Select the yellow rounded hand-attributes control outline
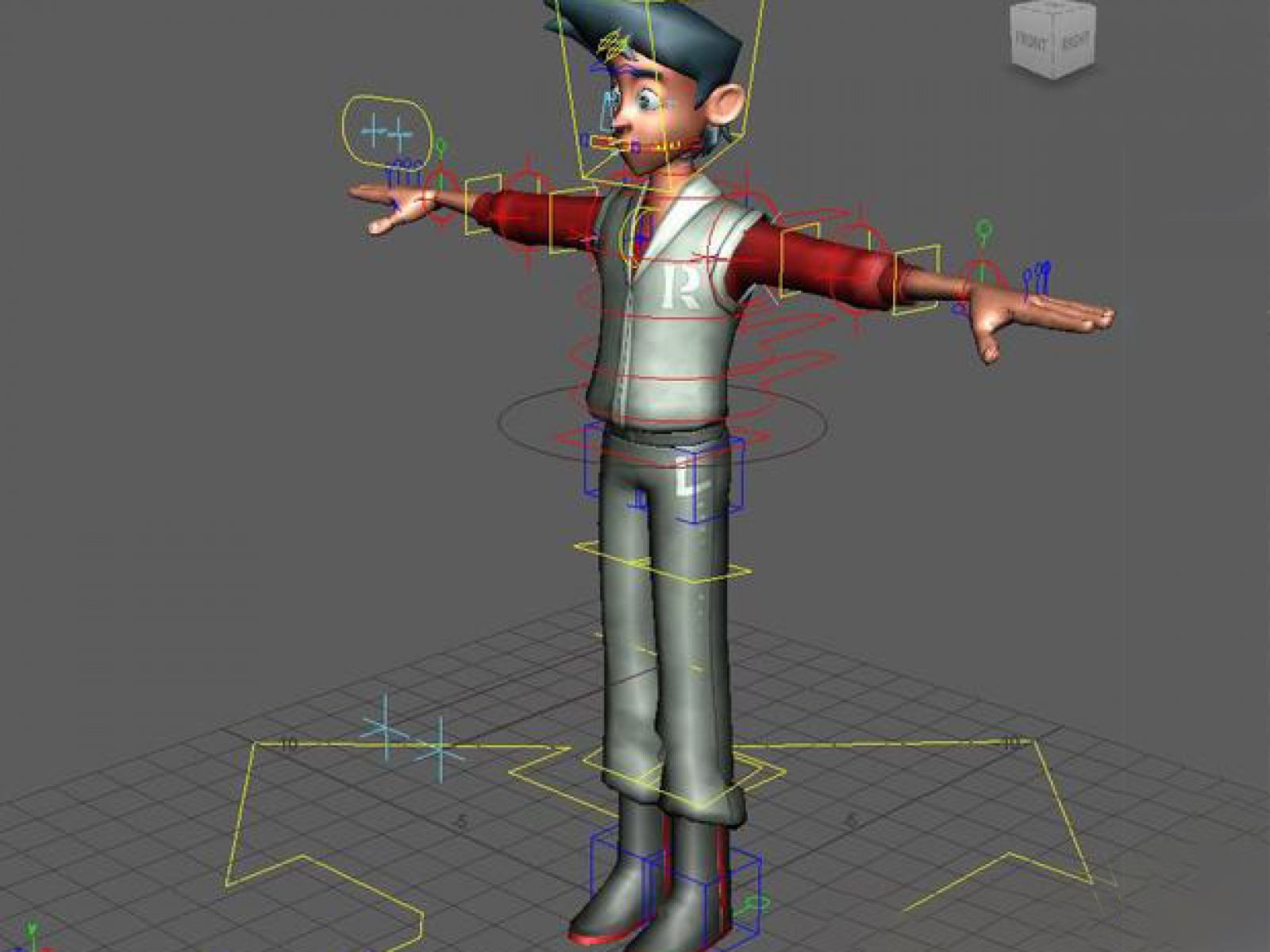Image resolution: width=1270 pixels, height=952 pixels. pyautogui.click(x=387, y=131)
